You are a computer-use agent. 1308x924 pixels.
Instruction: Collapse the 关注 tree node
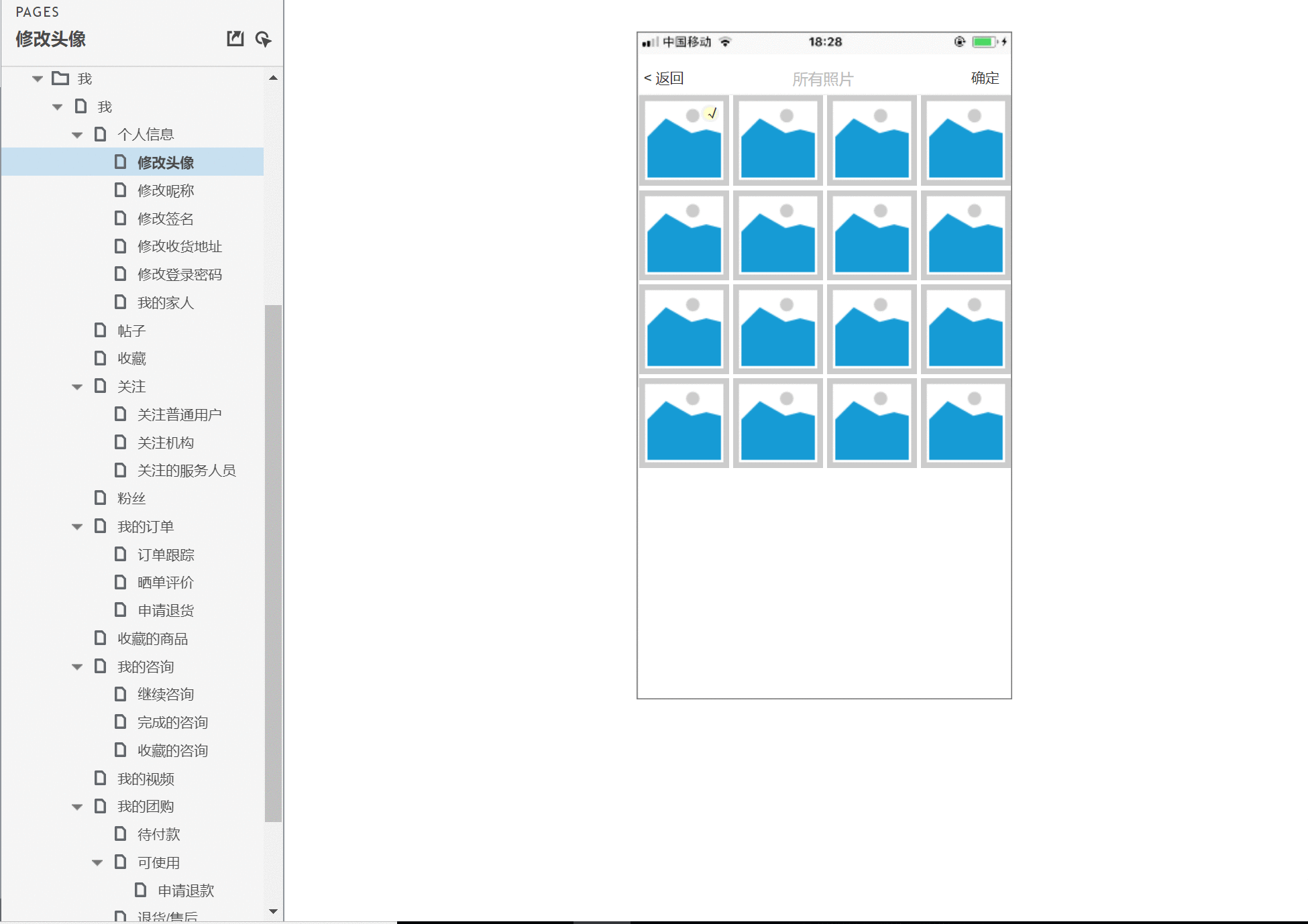click(x=77, y=387)
